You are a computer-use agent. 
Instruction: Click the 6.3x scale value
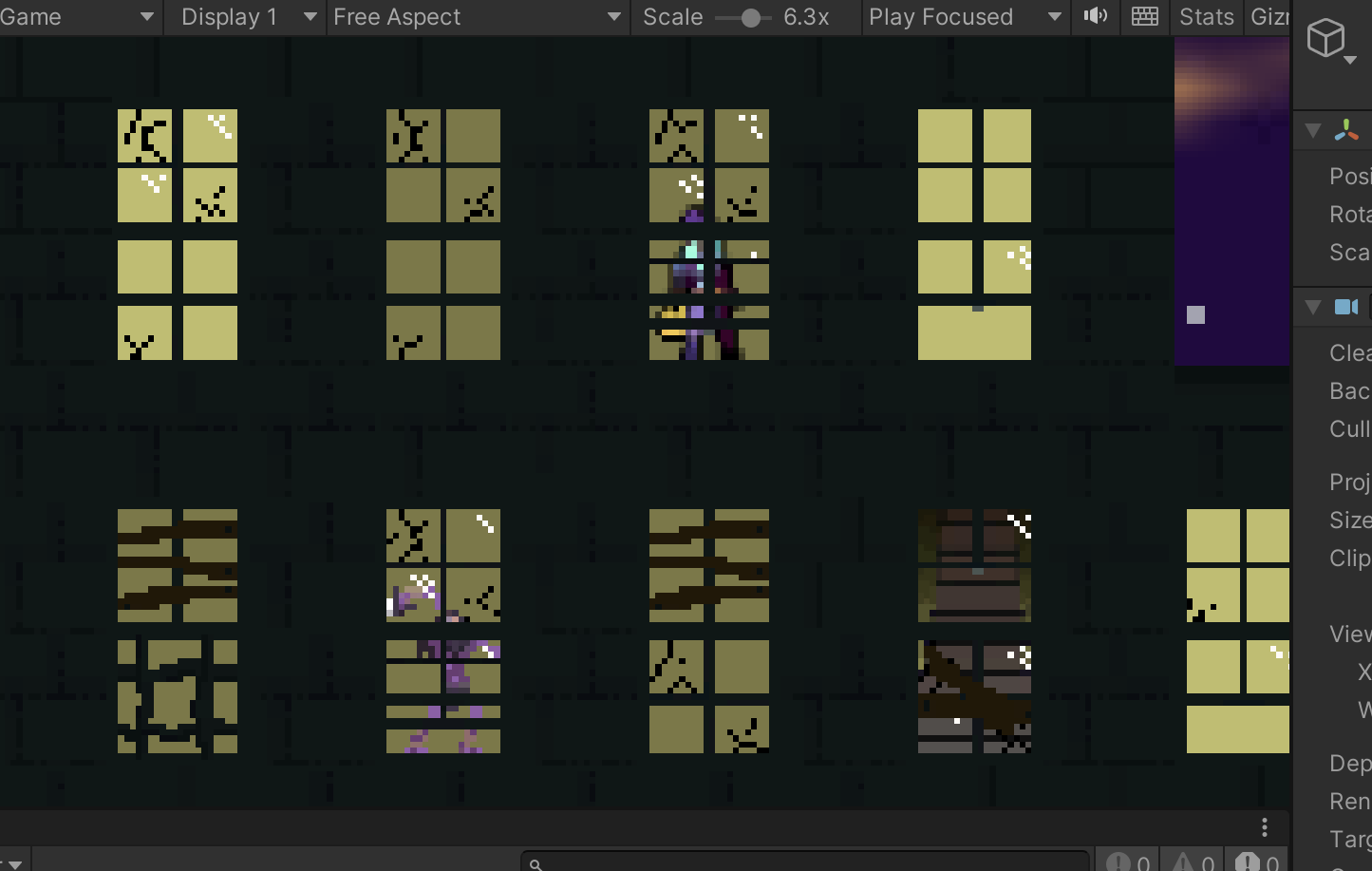click(806, 17)
